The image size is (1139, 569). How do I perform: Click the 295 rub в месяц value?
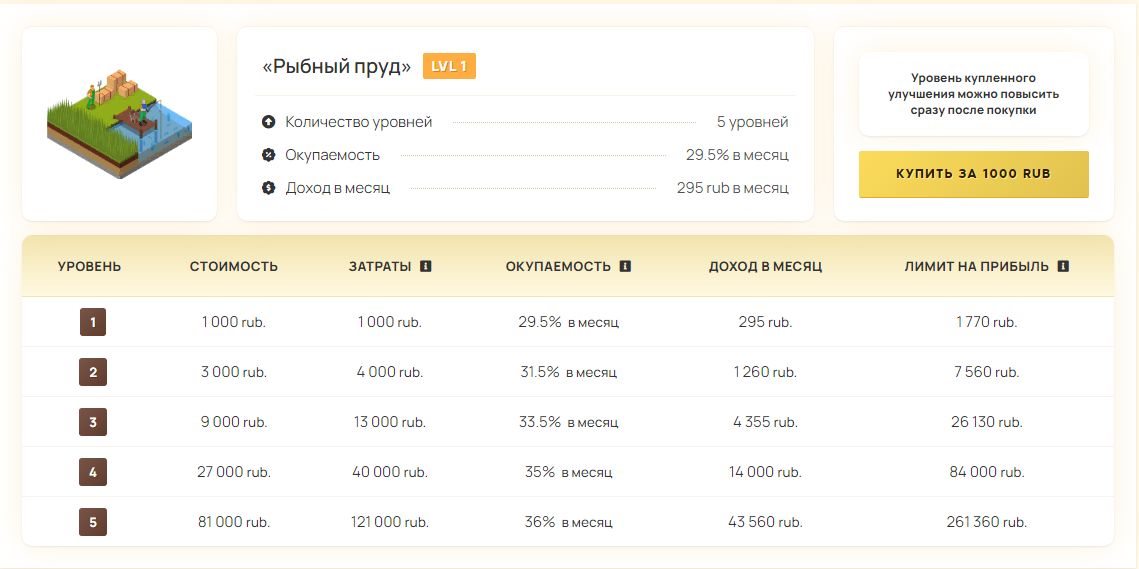[x=733, y=188]
